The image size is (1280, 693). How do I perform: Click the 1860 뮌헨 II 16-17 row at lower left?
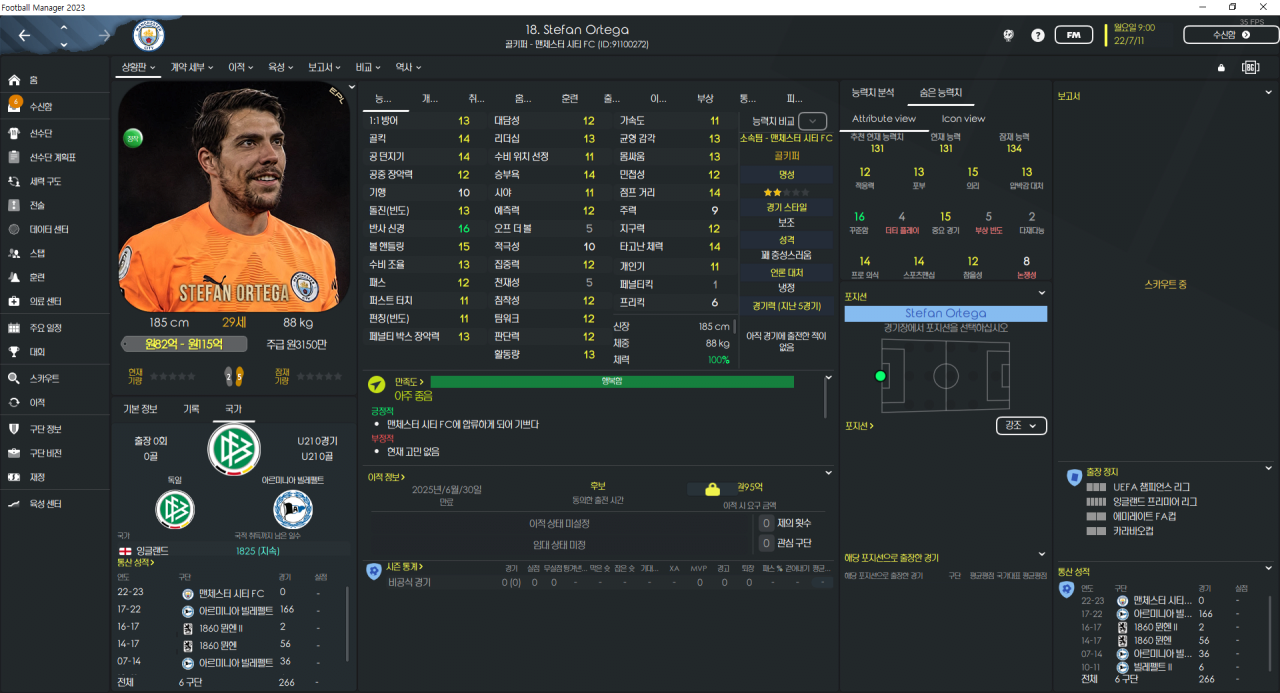point(234,627)
